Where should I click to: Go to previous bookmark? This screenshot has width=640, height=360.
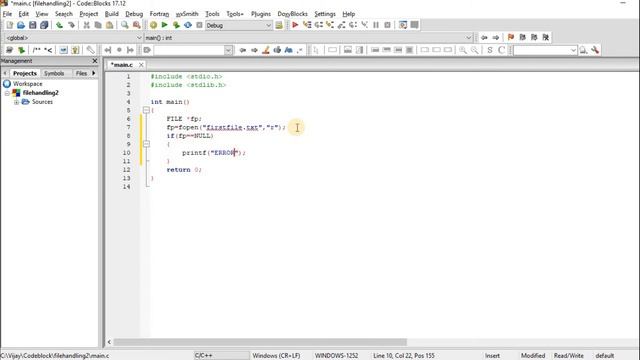coord(522,38)
